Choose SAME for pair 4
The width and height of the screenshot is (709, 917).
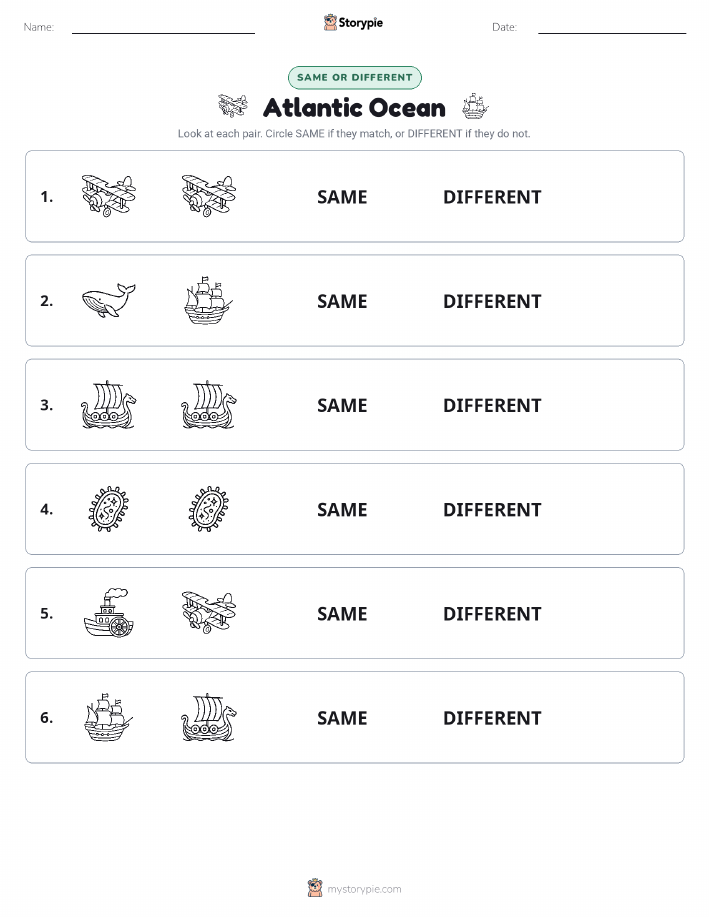tap(342, 509)
